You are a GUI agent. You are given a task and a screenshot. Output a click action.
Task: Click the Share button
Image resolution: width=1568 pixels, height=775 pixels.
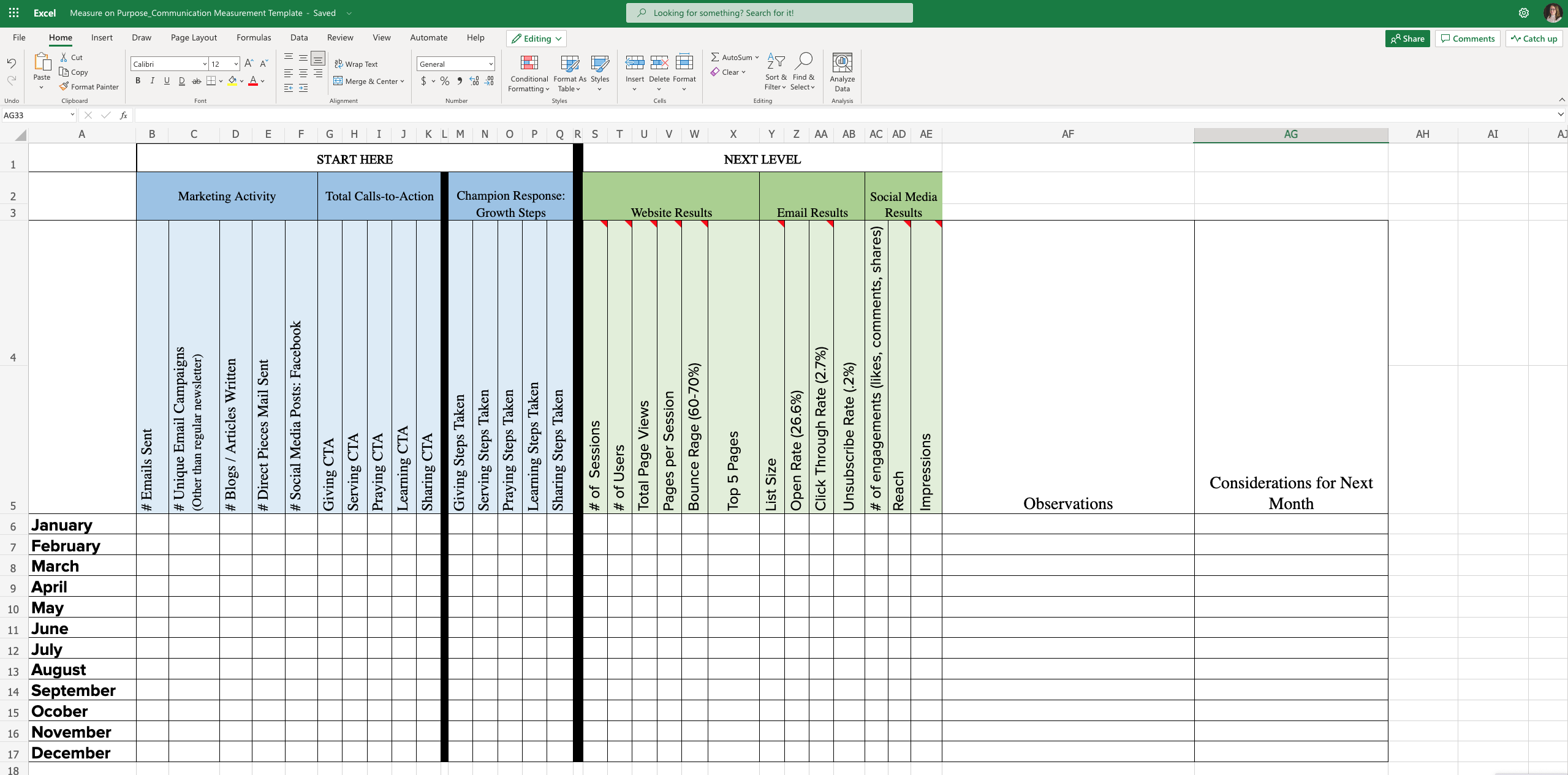pos(1407,38)
